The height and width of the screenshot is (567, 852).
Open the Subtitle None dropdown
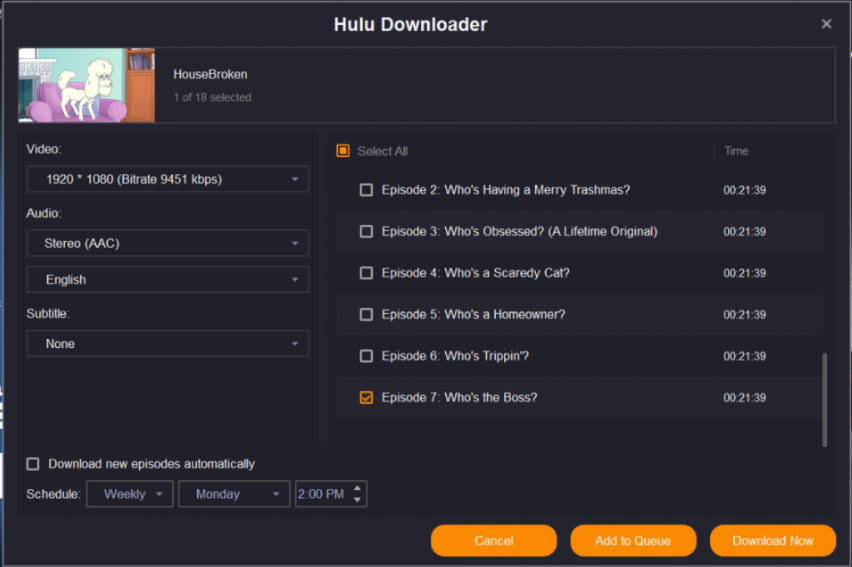[167, 344]
